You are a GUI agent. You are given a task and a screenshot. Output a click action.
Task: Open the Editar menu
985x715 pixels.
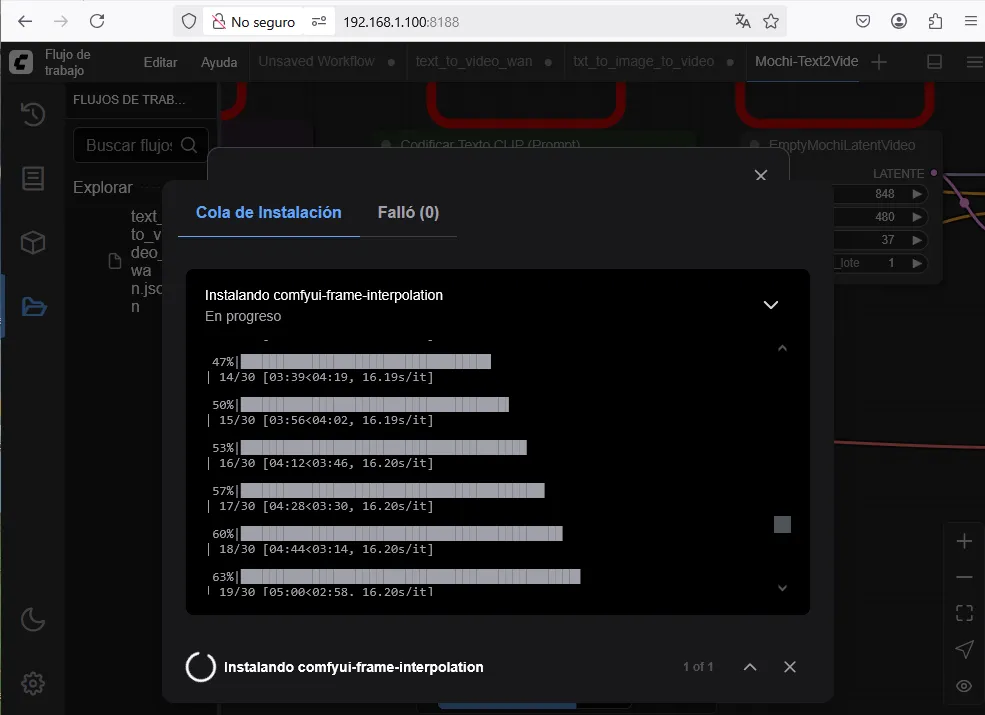pyautogui.click(x=160, y=62)
